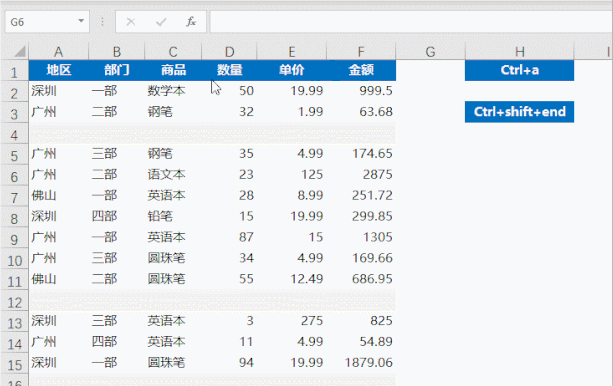
Task: Click header cell 地区
Action: coord(59,70)
